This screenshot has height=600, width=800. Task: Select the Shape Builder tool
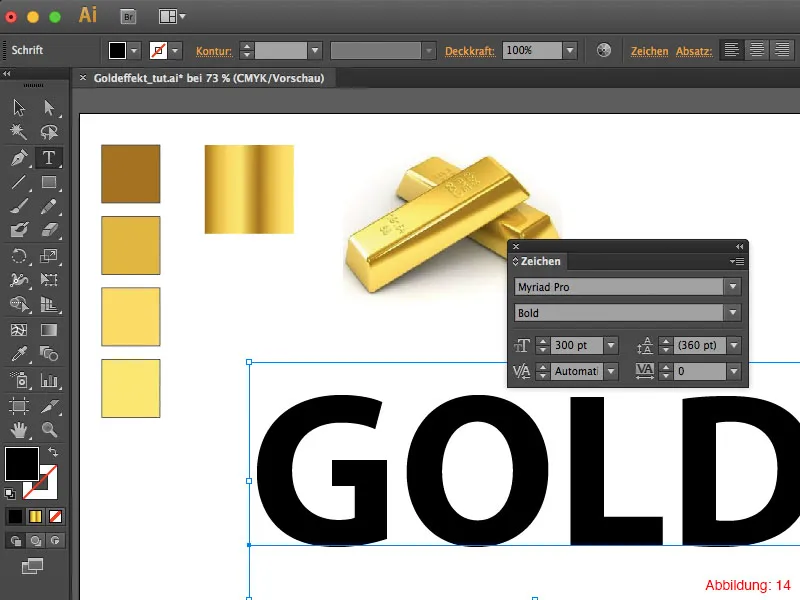pyautogui.click(x=19, y=305)
